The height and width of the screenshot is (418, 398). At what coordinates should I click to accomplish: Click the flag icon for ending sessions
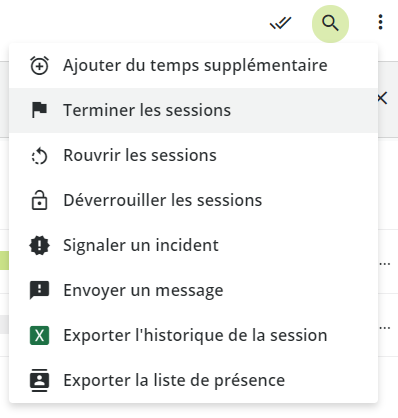pos(39,110)
